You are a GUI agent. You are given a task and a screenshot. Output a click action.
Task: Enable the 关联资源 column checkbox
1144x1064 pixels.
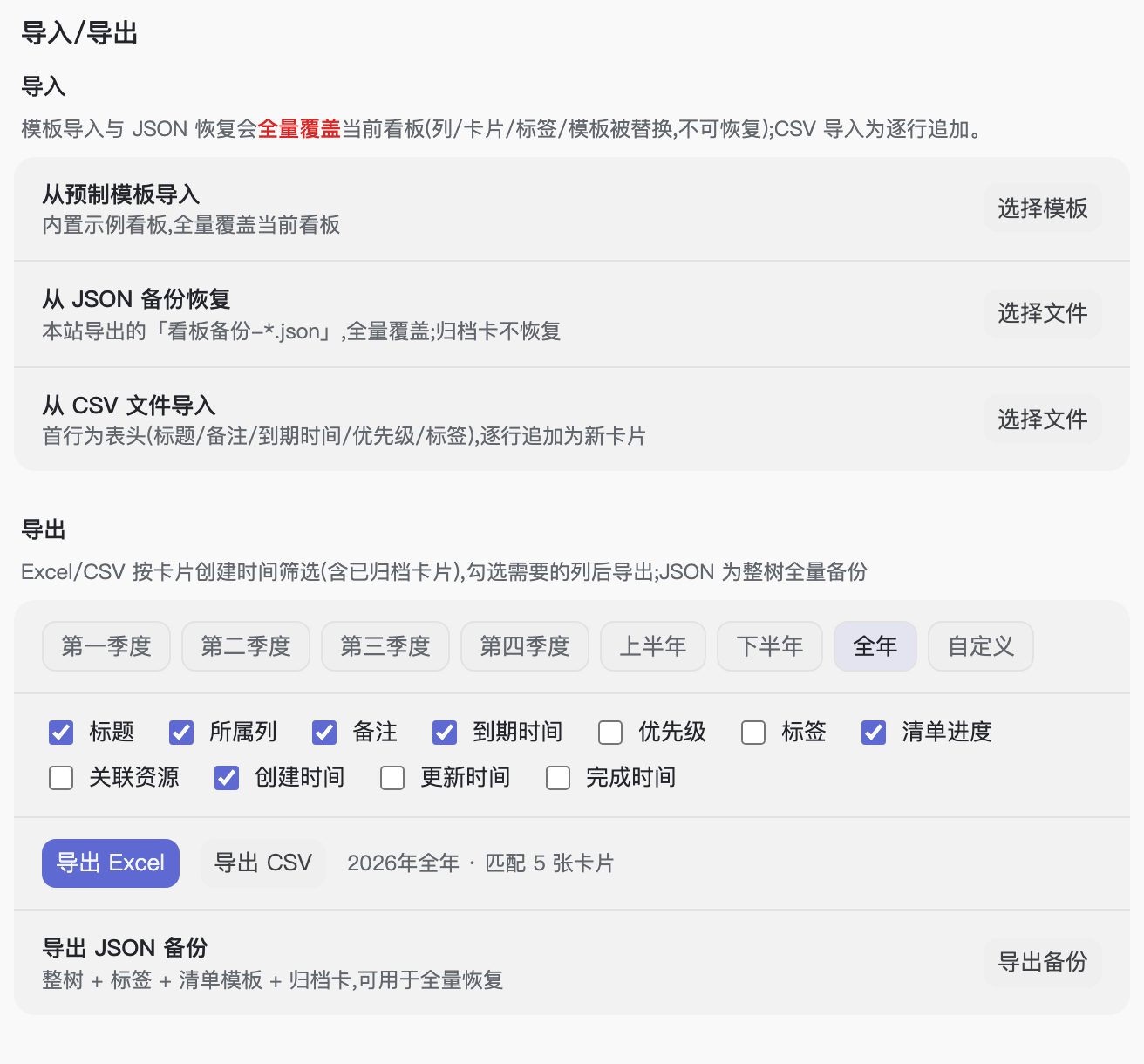point(61,778)
